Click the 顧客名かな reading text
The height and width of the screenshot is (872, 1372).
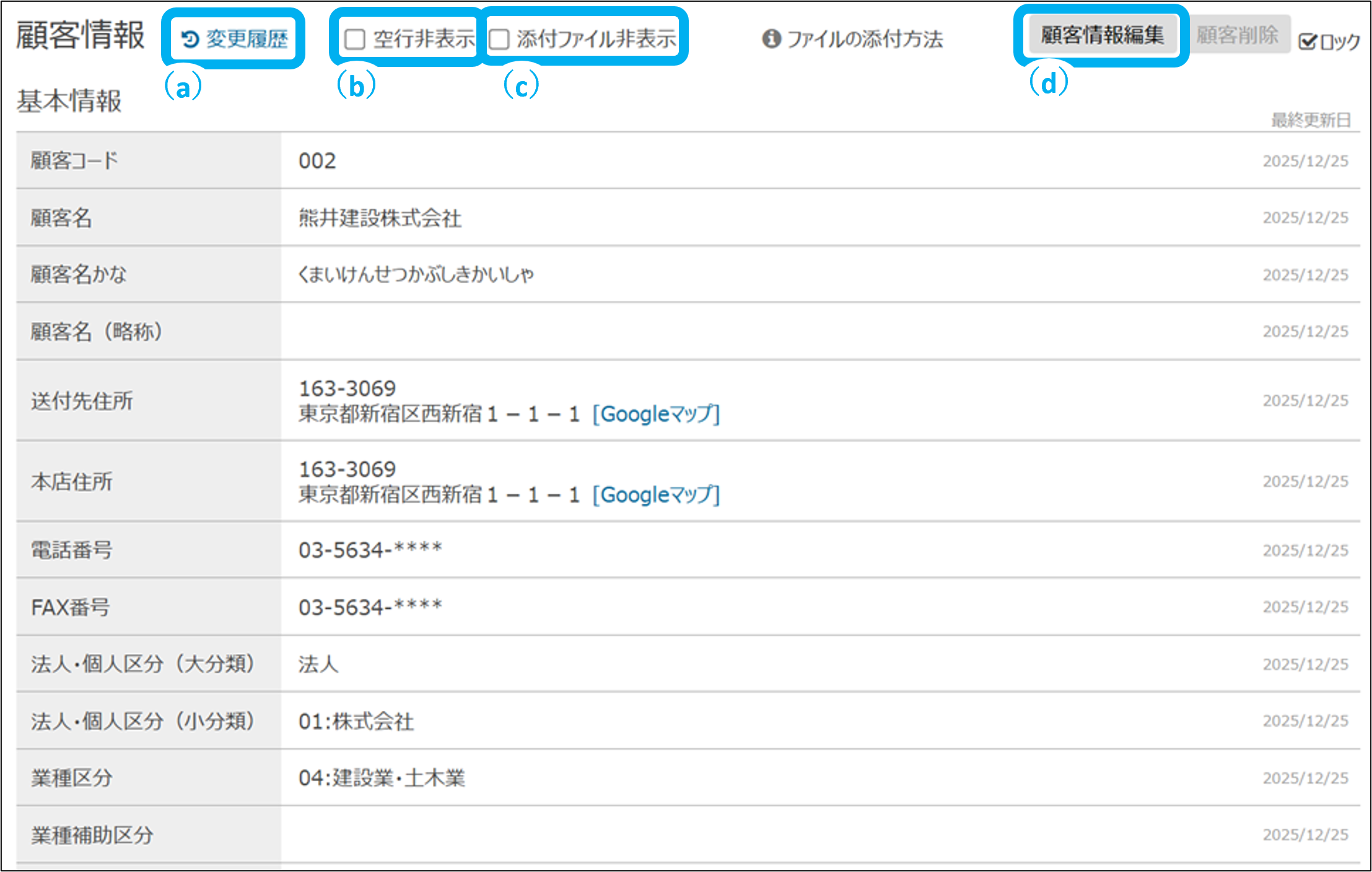click(416, 274)
